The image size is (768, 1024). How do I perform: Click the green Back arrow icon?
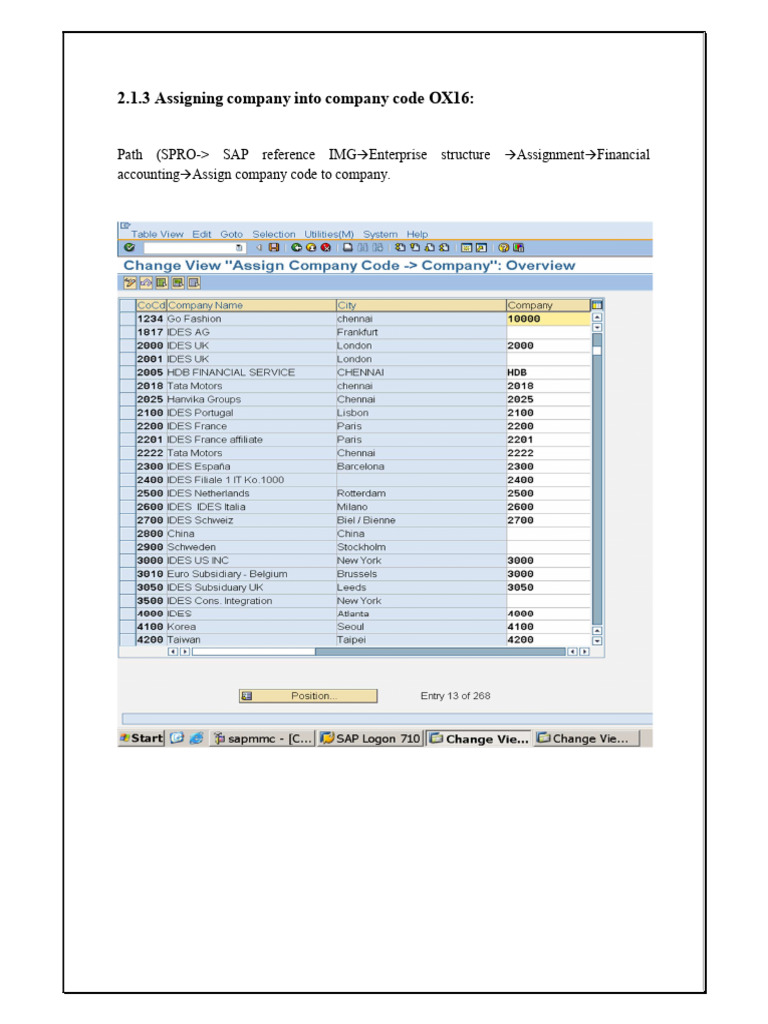[x=296, y=248]
